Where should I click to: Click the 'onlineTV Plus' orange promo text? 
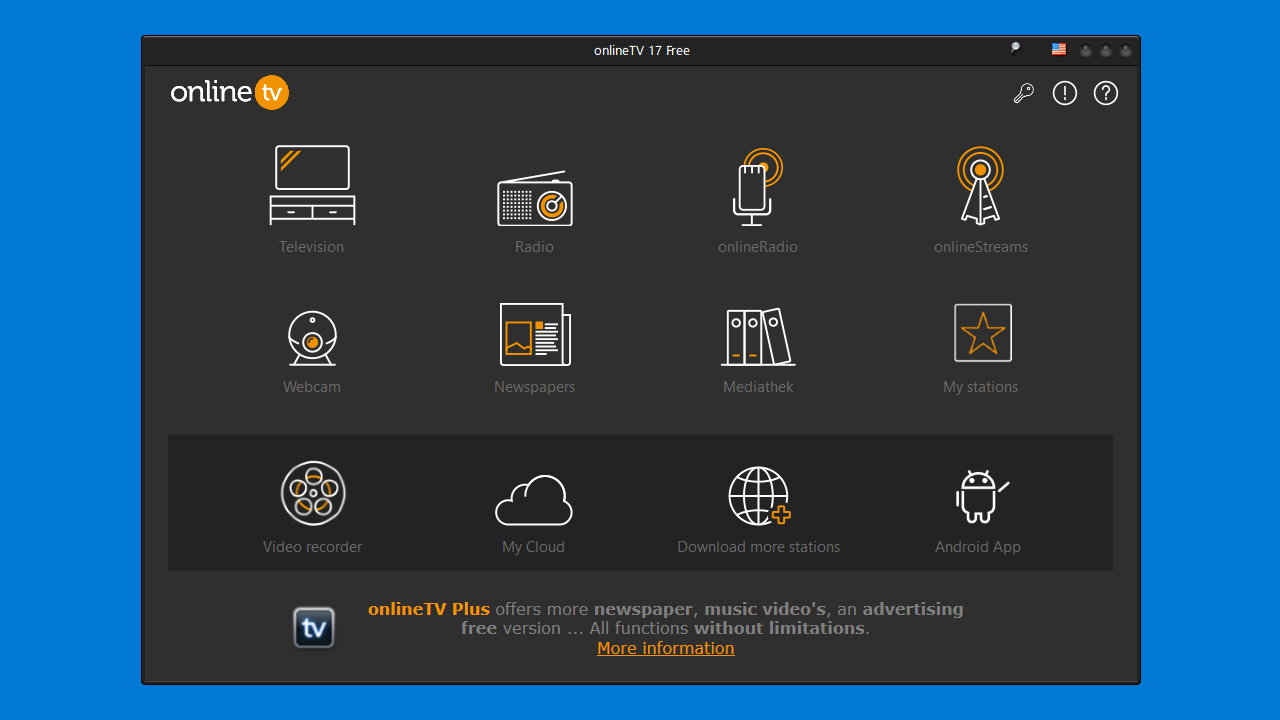point(429,609)
